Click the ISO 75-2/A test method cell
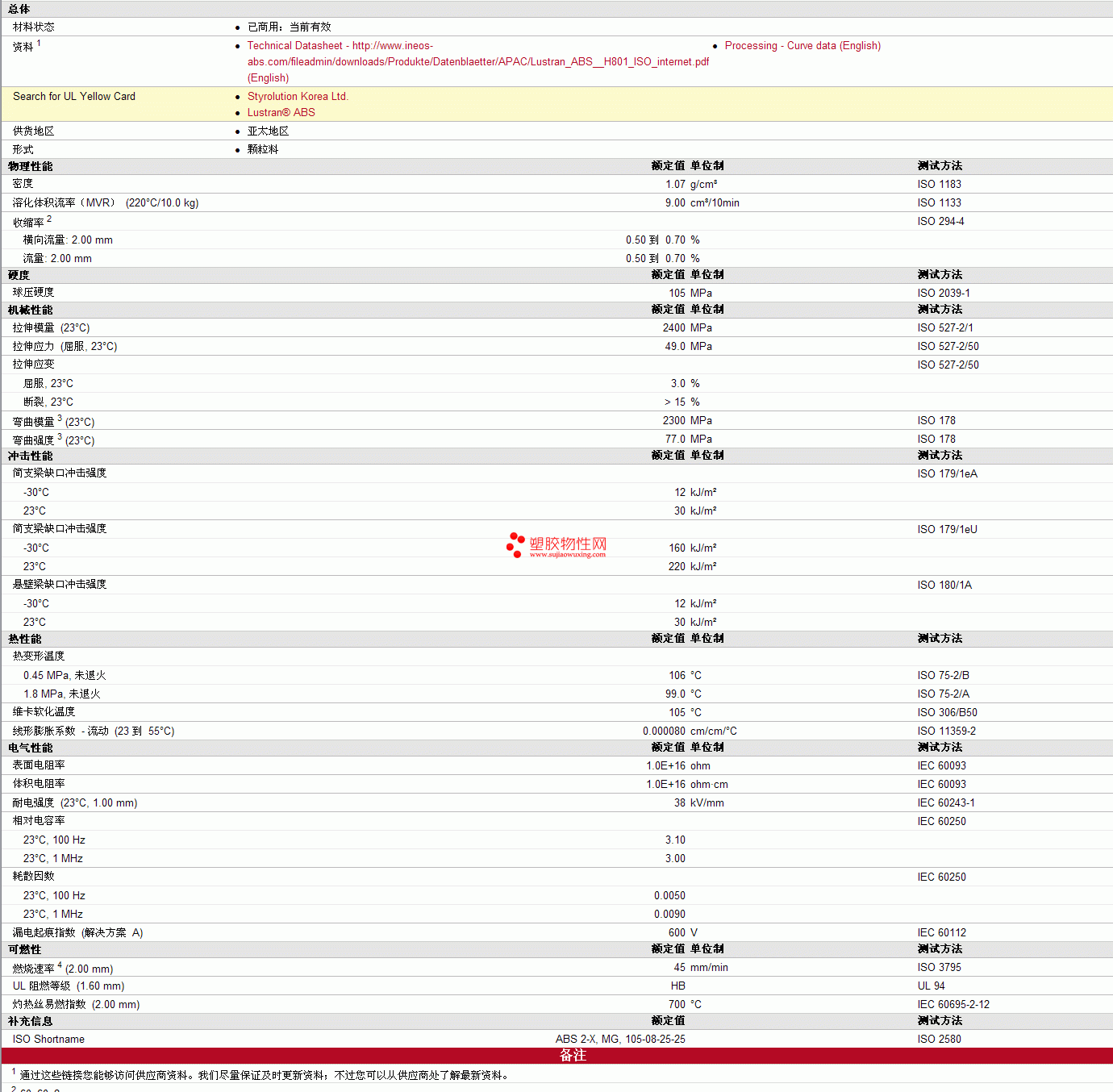The width and height of the screenshot is (1113, 1092). 943,694
